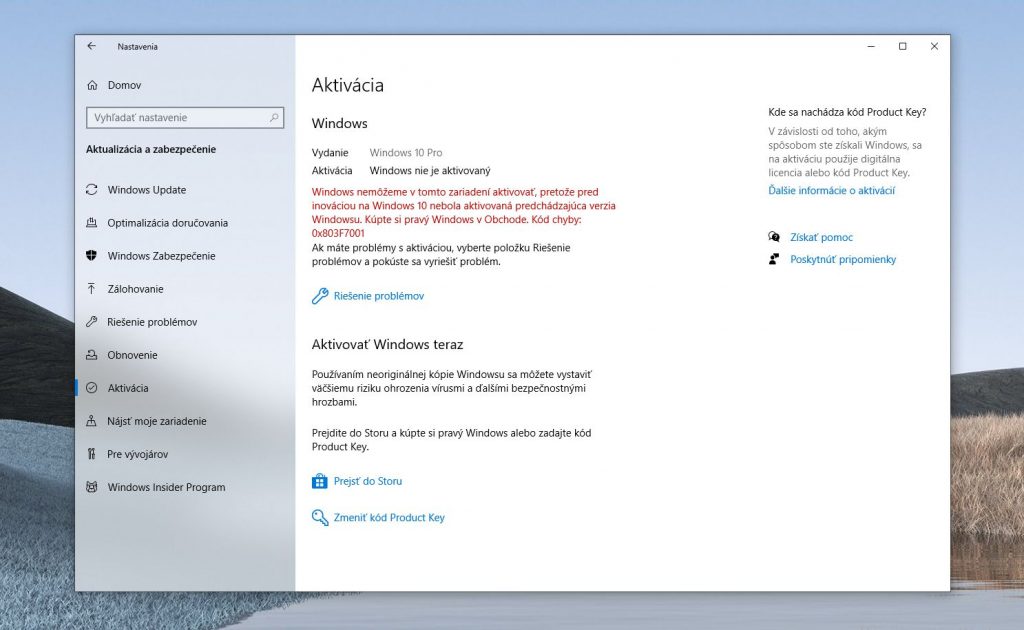Screen dimensions: 1024x630
Task: Click the Aktualizácia a zabezpečenie heading
Action: tap(151, 149)
